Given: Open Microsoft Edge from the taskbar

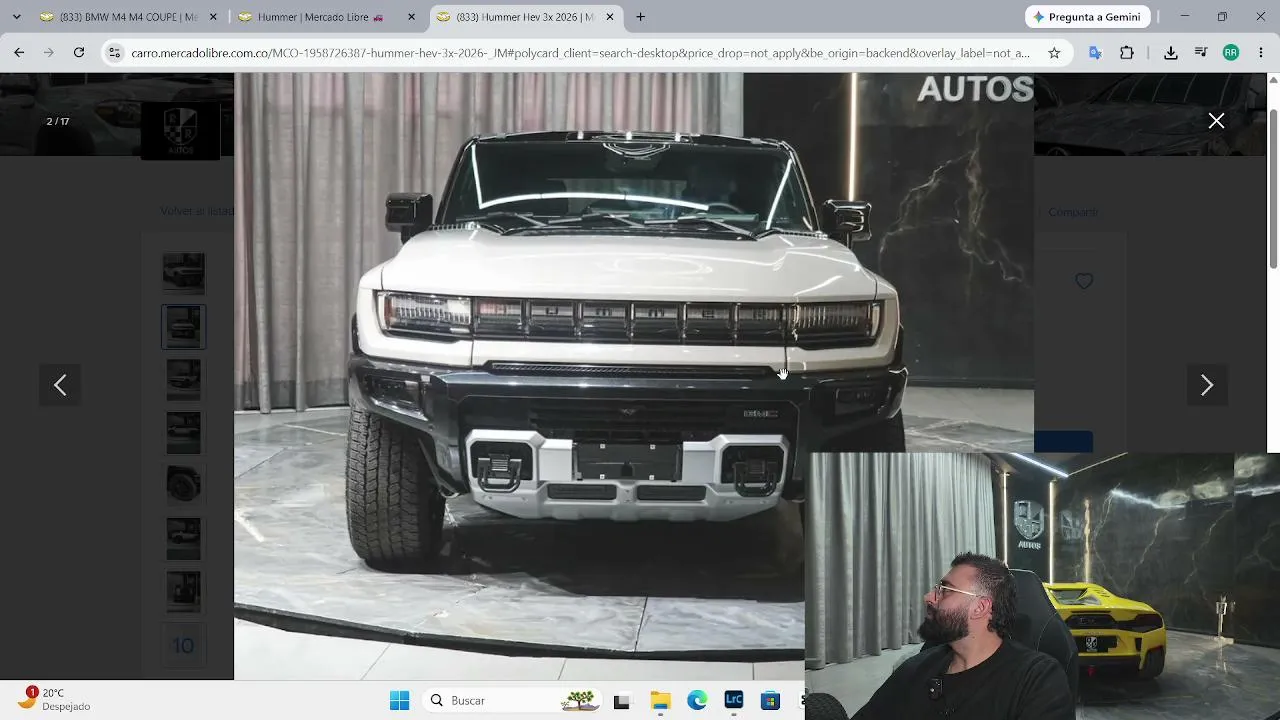Looking at the screenshot, I should pyautogui.click(x=697, y=701).
